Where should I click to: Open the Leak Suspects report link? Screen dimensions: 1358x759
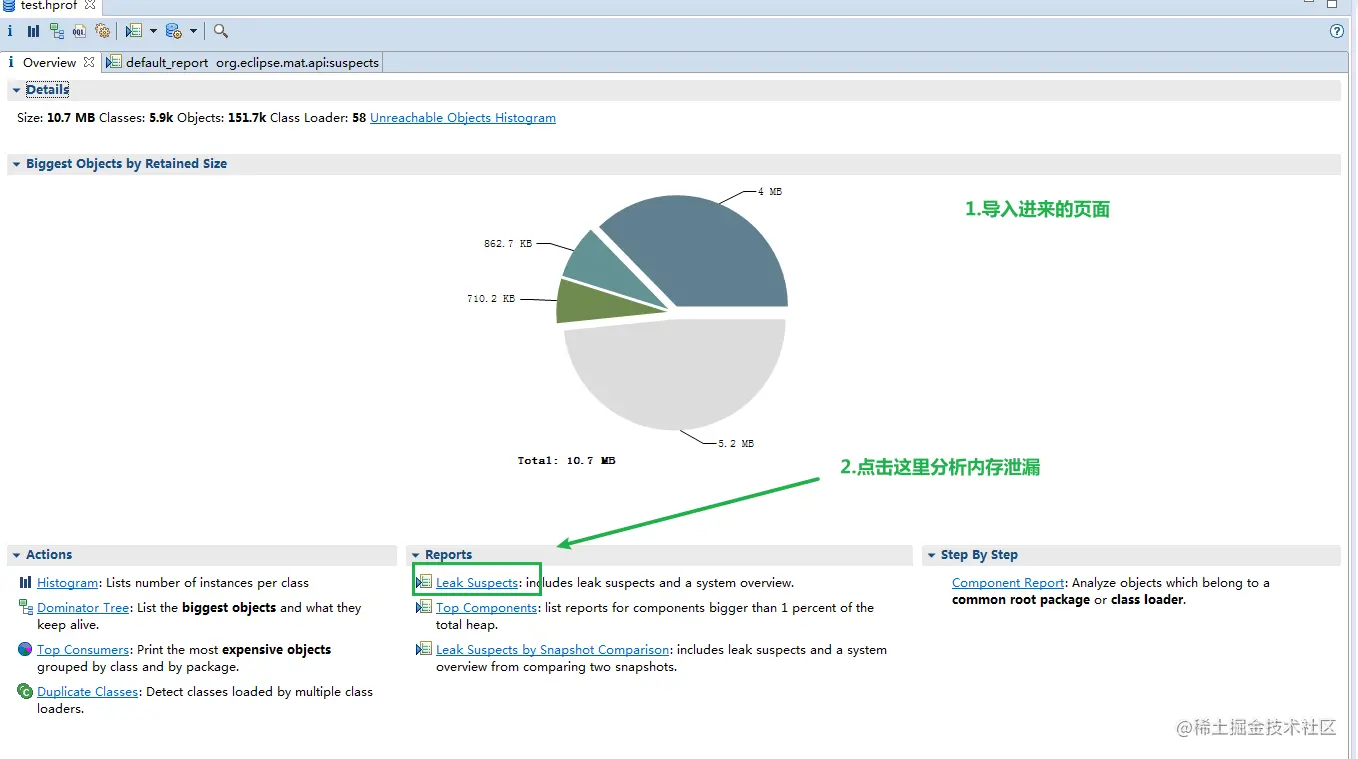click(477, 583)
